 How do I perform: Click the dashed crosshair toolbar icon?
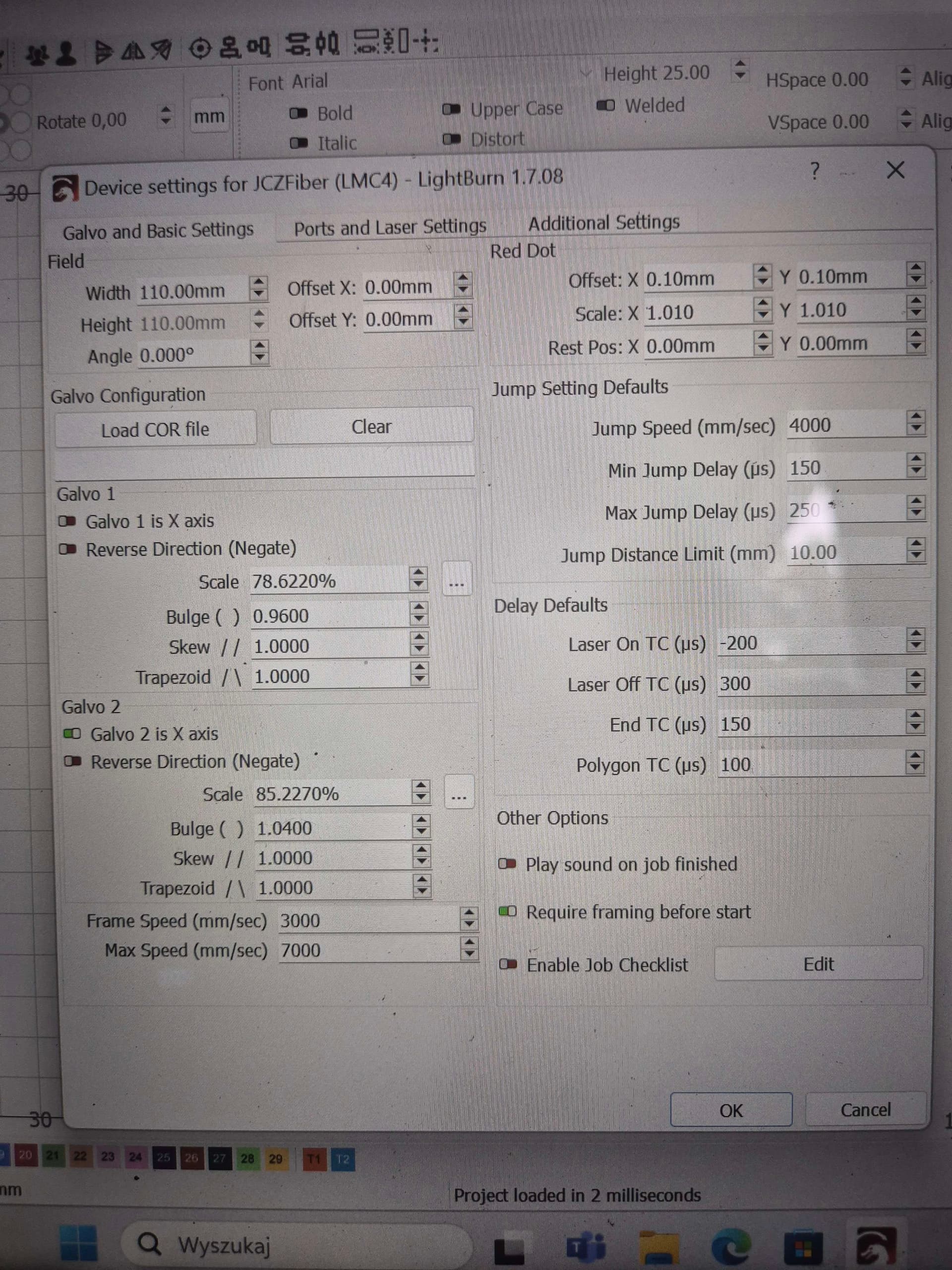click(x=427, y=42)
